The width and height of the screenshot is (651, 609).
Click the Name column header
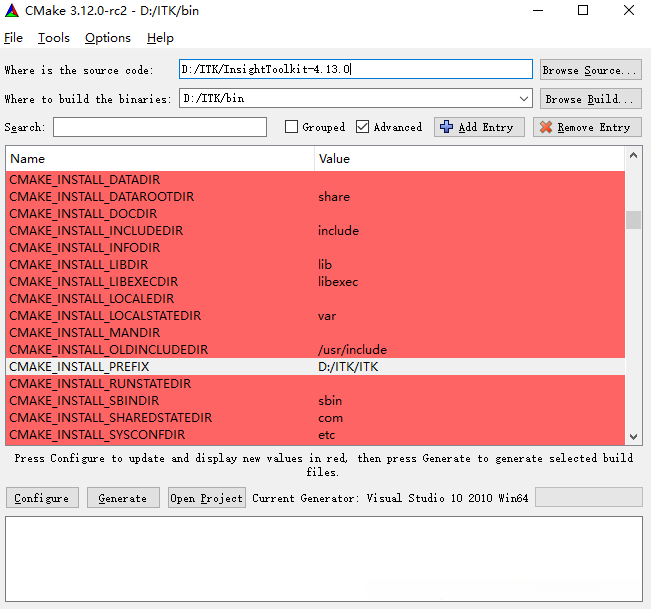click(160, 159)
